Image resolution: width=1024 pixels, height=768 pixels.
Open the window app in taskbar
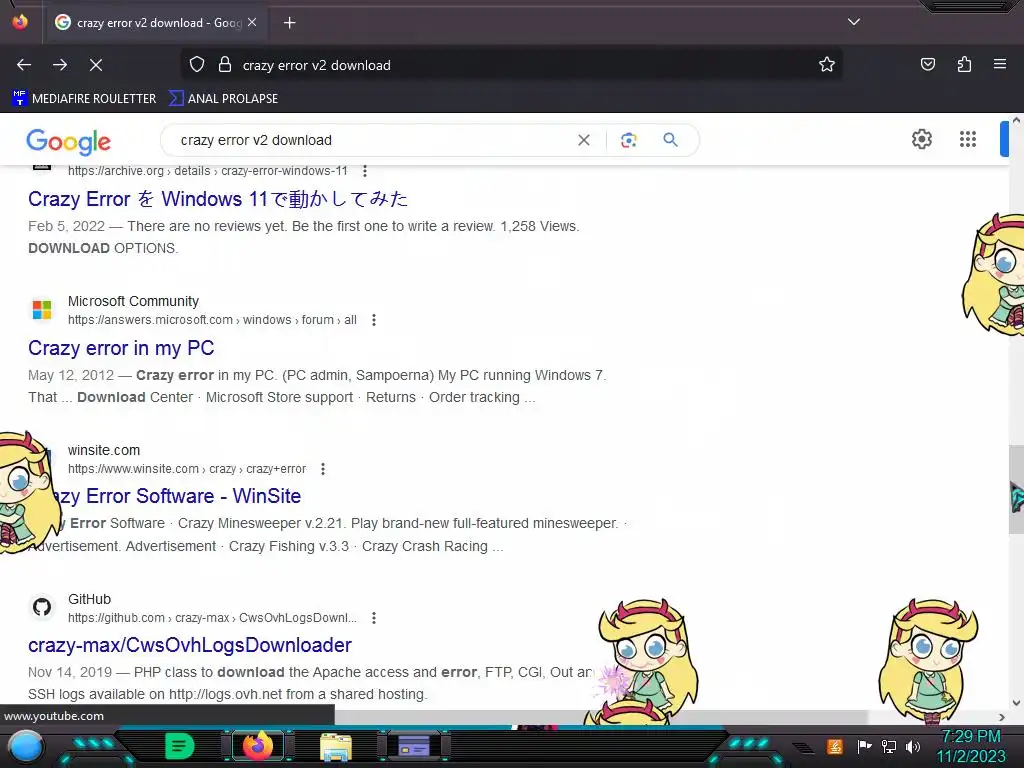pyautogui.click(x=413, y=746)
